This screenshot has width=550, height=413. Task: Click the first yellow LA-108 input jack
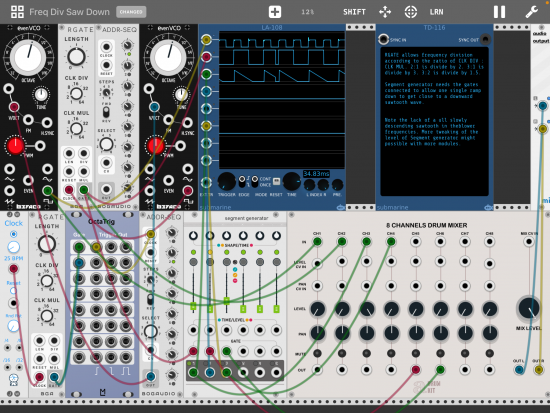click(206, 39)
